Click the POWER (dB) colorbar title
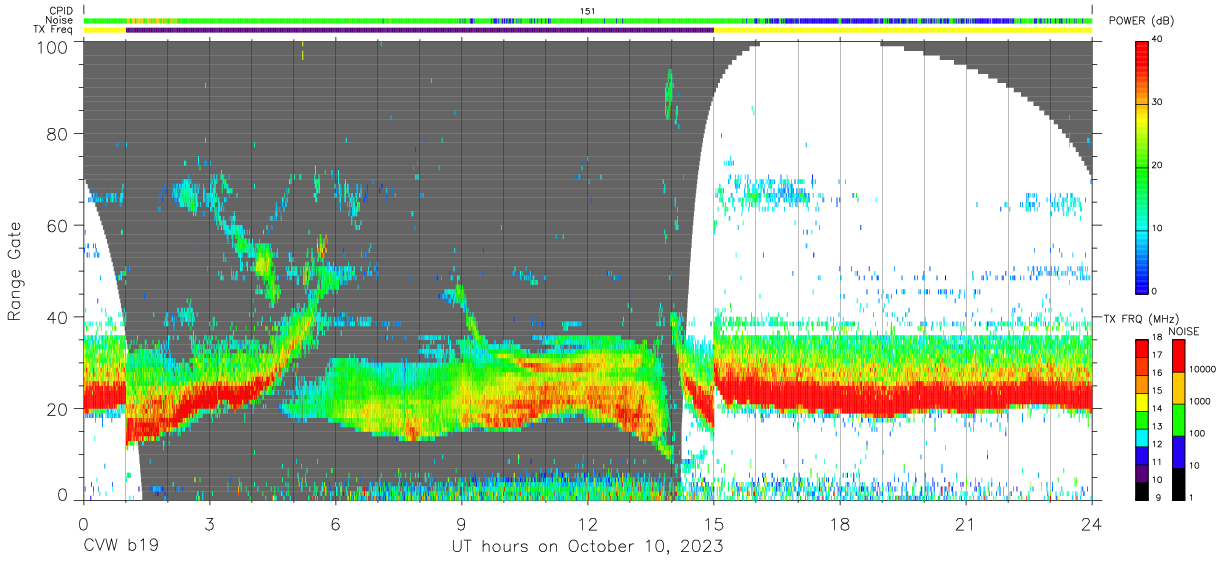This screenshot has width=1228, height=567. 1142,22
